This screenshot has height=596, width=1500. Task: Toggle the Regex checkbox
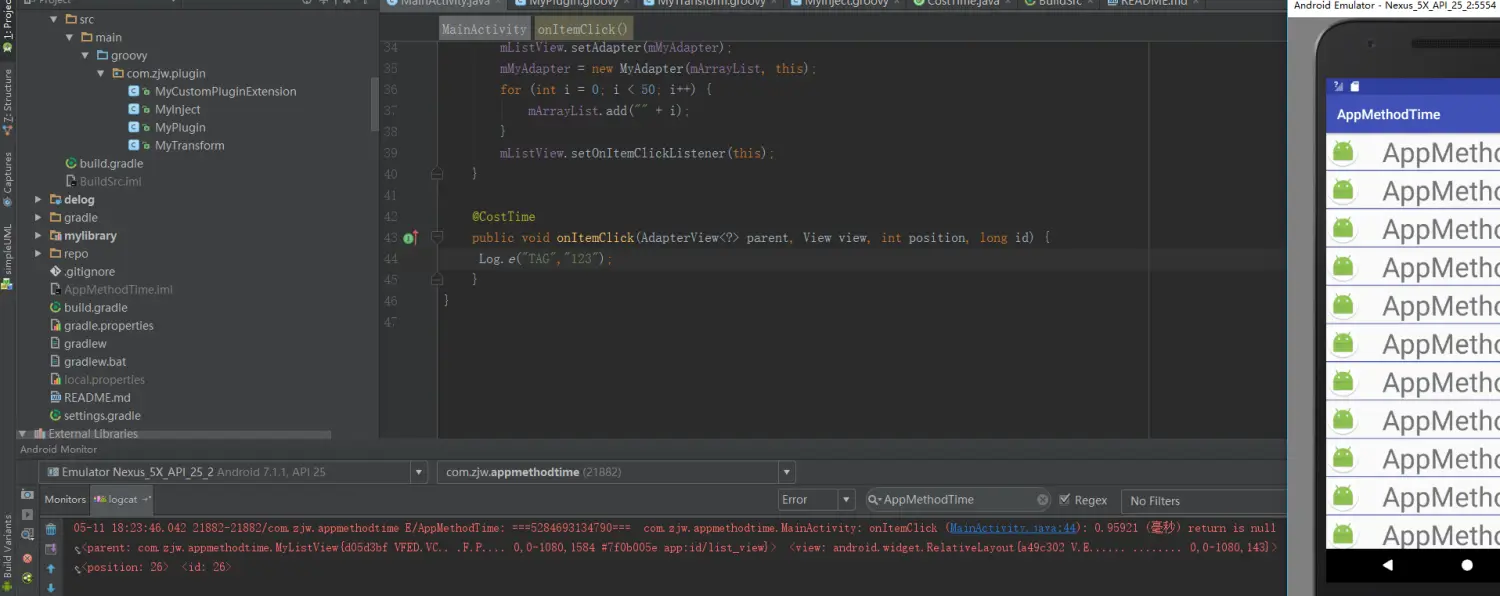pos(1065,500)
